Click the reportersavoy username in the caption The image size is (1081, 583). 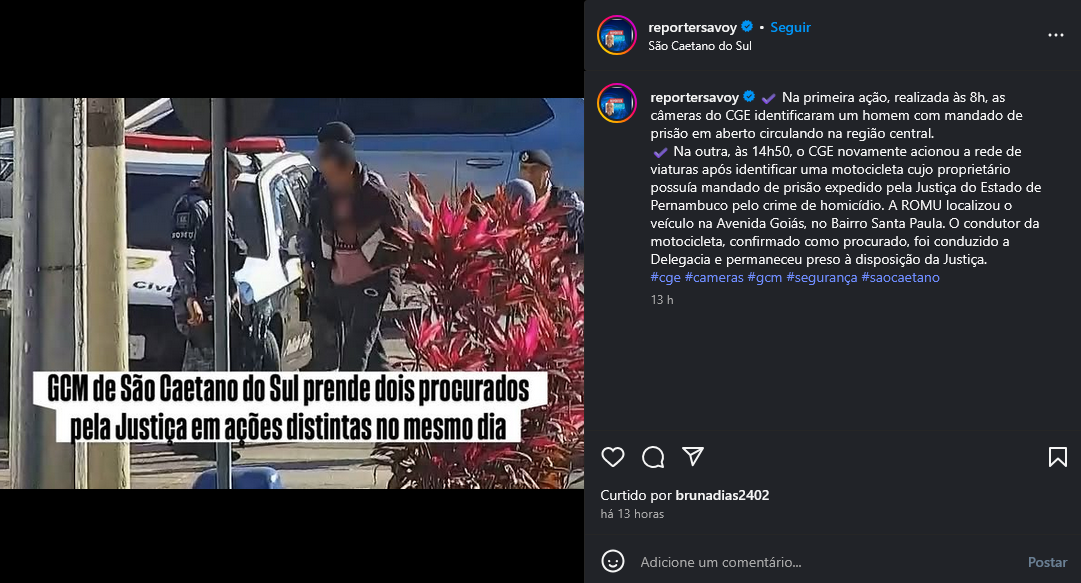point(694,97)
